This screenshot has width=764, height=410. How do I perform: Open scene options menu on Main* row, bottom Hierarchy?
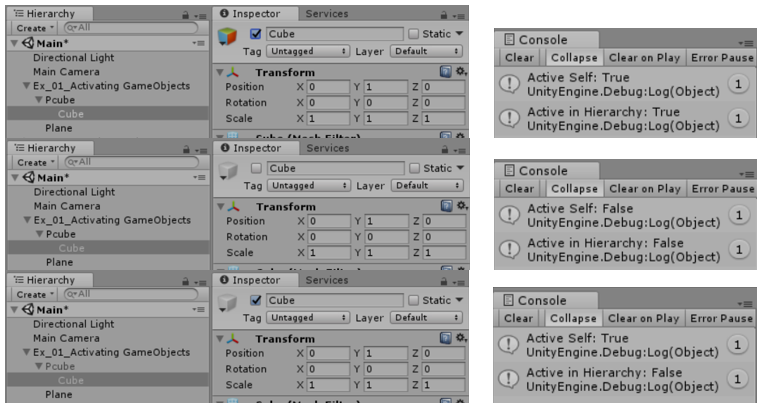click(198, 309)
